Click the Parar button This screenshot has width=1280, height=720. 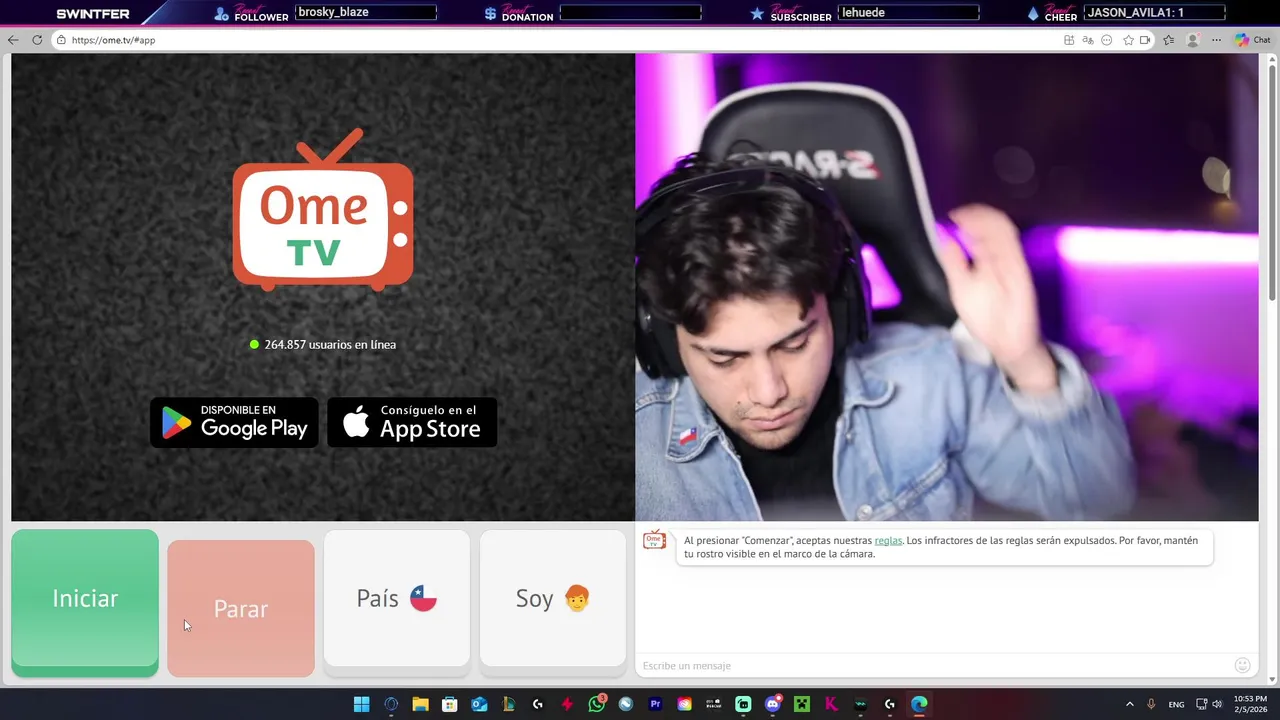(x=241, y=608)
